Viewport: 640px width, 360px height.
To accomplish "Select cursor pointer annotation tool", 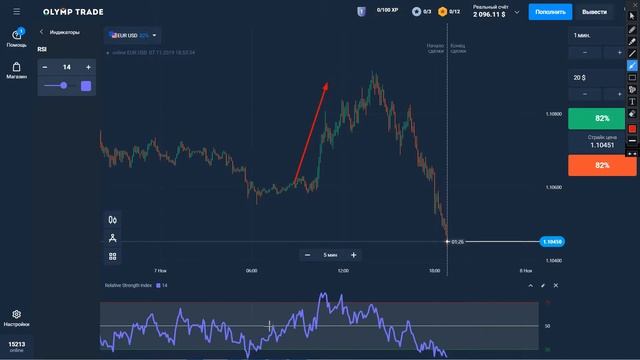I will (x=632, y=16).
